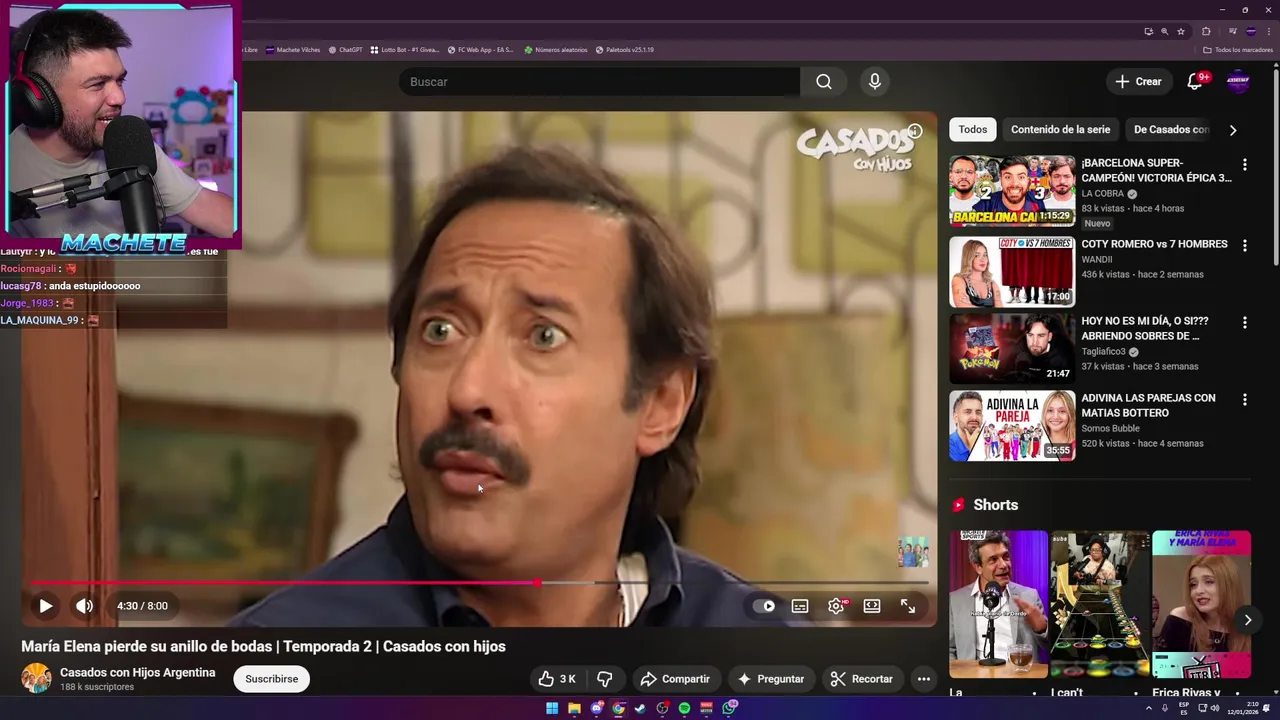Viewport: 1280px width, 720px height.
Task: Open the Machete Vilches bookmark
Action: coord(292,50)
